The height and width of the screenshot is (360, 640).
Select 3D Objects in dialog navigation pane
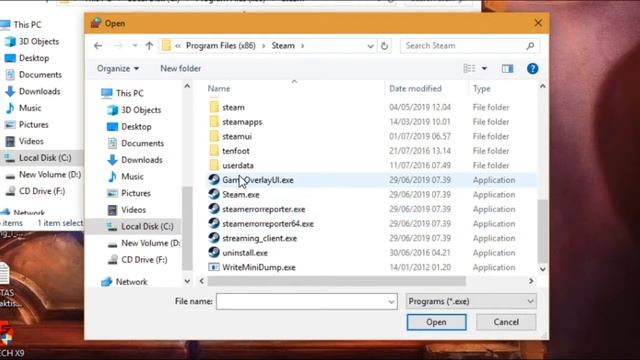coord(141,110)
